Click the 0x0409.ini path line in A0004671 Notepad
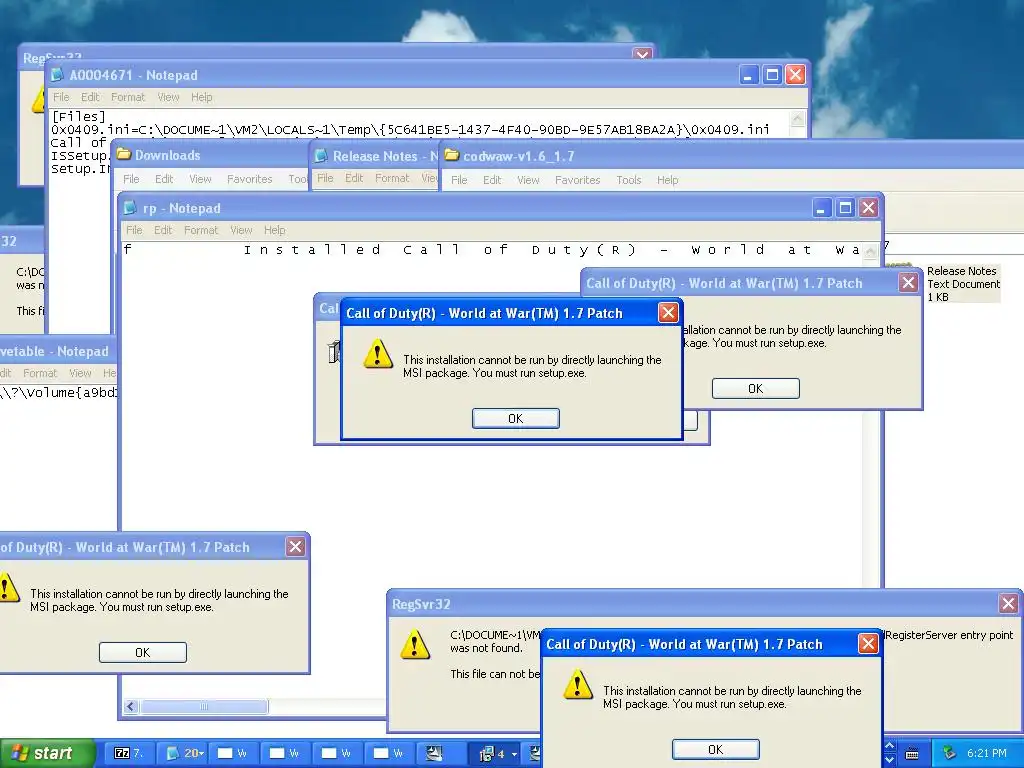 tap(410, 129)
